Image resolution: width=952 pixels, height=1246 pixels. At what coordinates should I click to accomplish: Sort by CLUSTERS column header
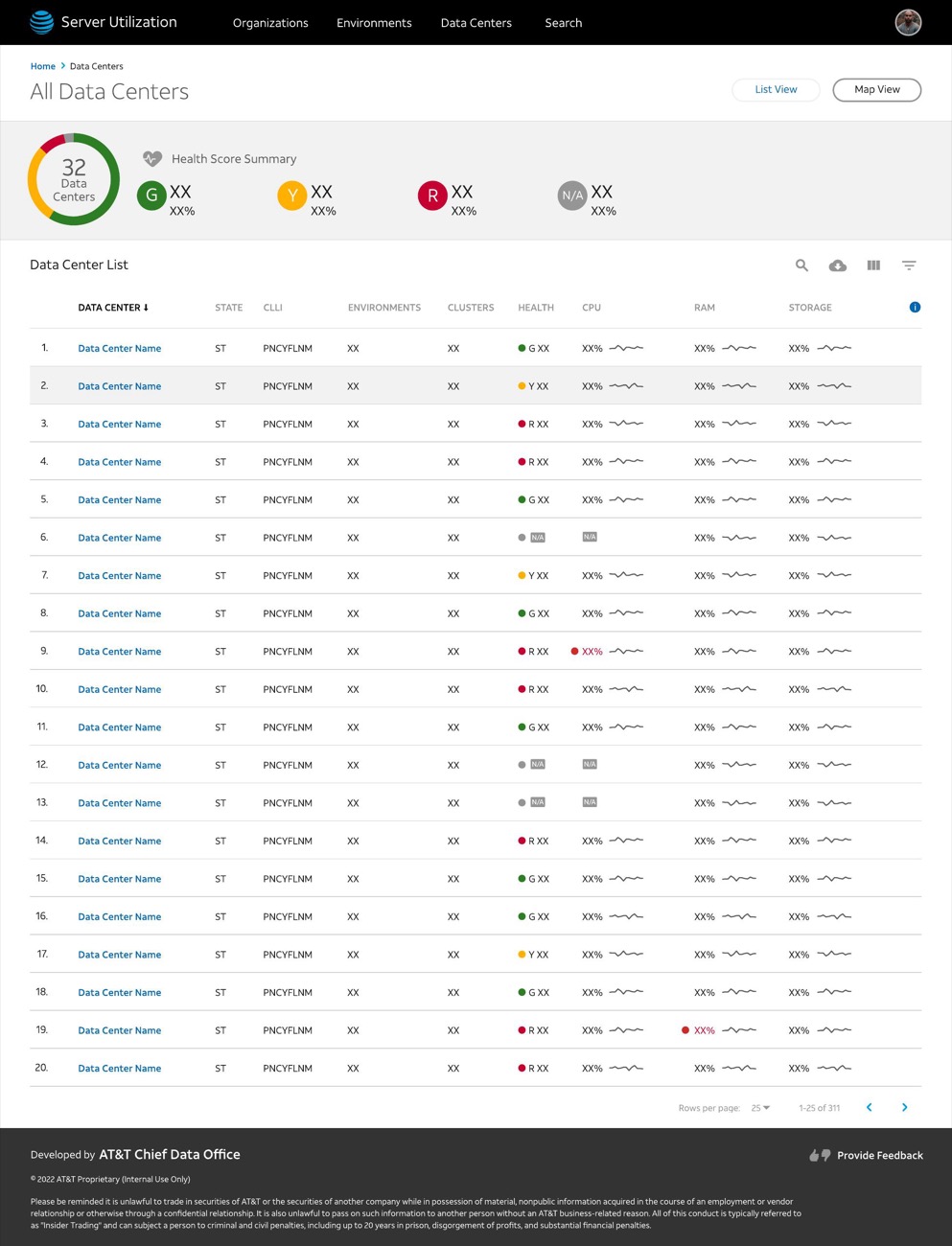click(471, 308)
